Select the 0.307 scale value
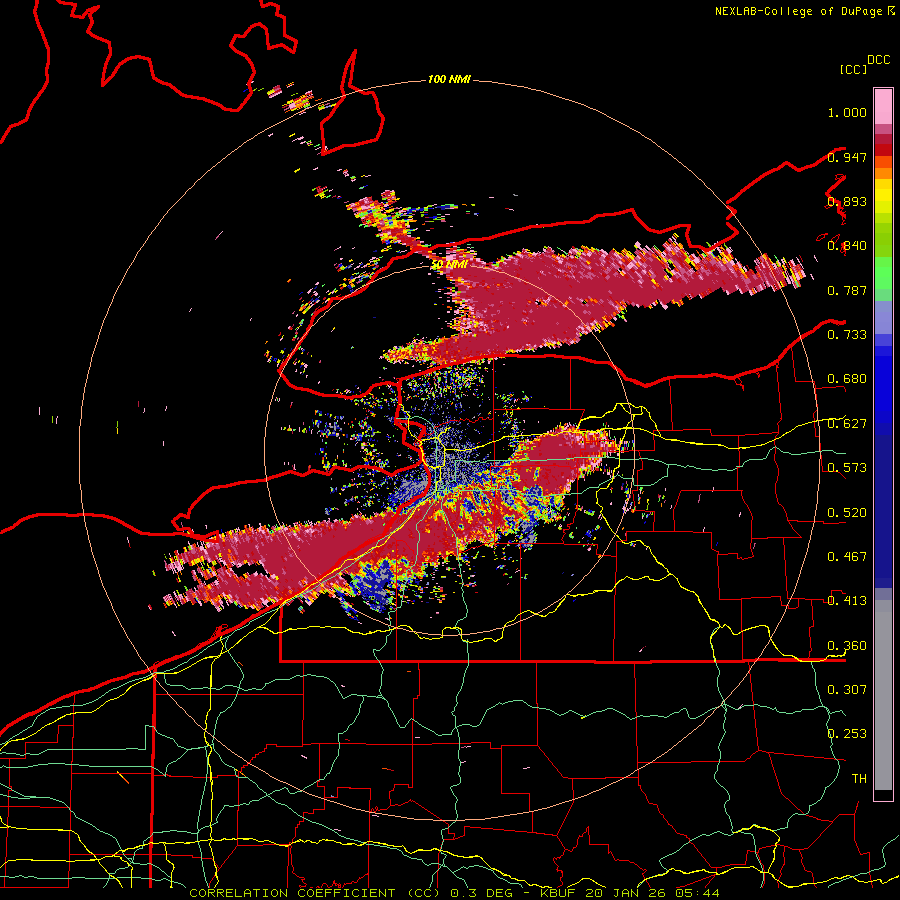Image resolution: width=900 pixels, height=900 pixels. [x=847, y=689]
